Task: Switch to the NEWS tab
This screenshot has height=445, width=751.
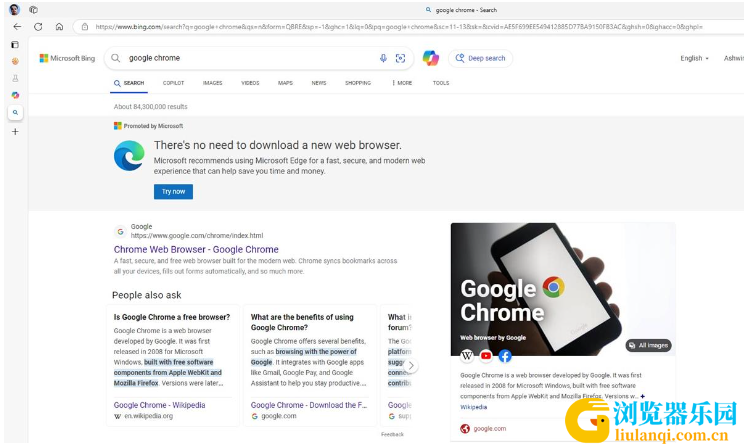Action: [x=319, y=83]
